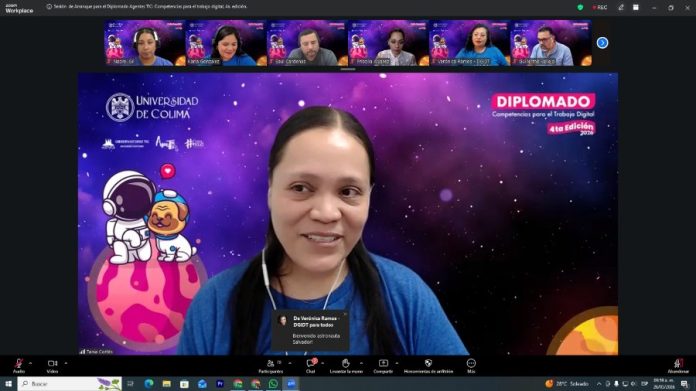Select first participant thumbnail with headset
This screenshot has height=391, width=696.
[x=145, y=43]
